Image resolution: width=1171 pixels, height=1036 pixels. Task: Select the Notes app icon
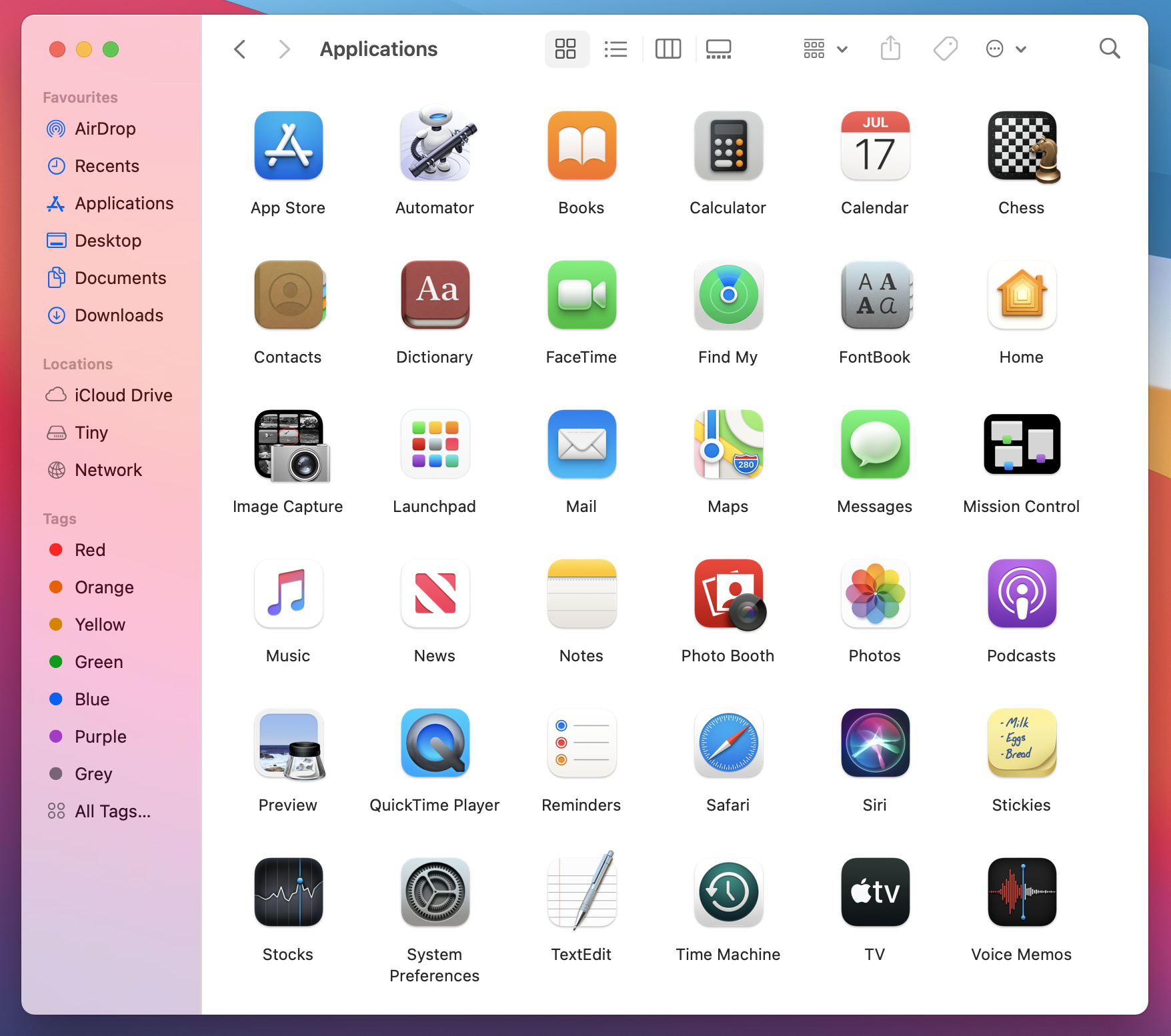(581, 593)
